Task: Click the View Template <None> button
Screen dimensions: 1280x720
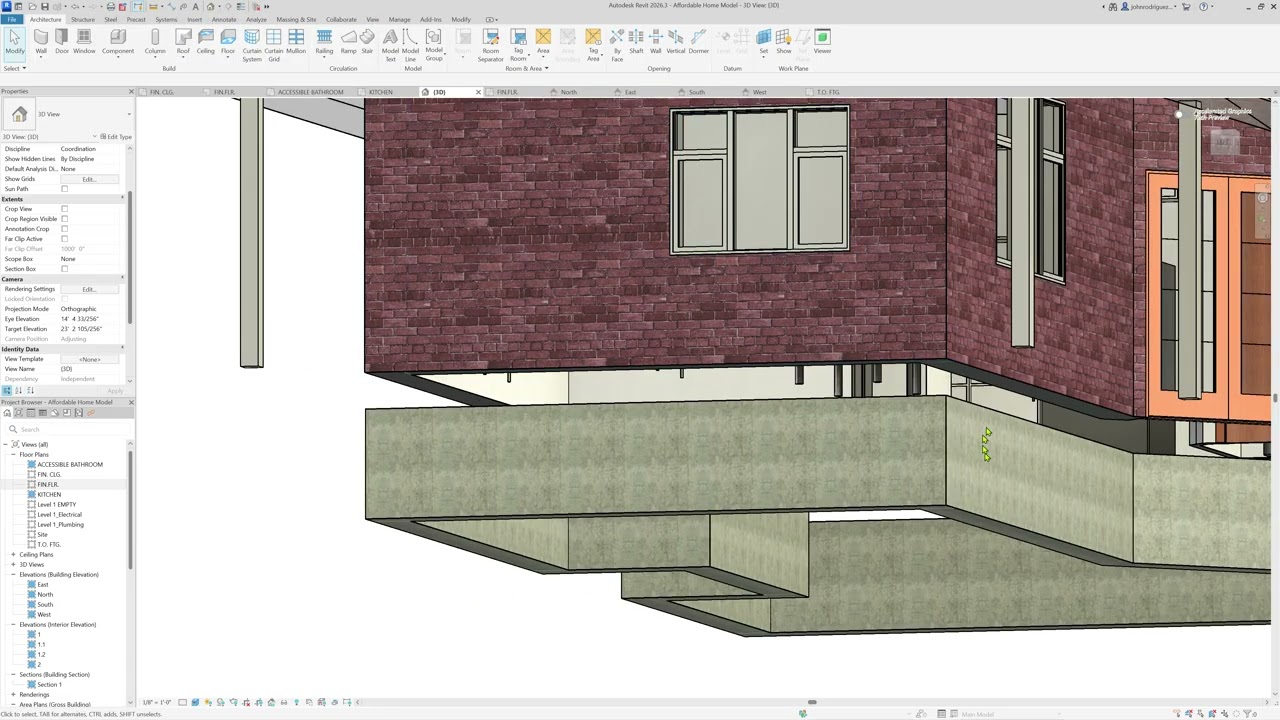Action: coord(89,359)
